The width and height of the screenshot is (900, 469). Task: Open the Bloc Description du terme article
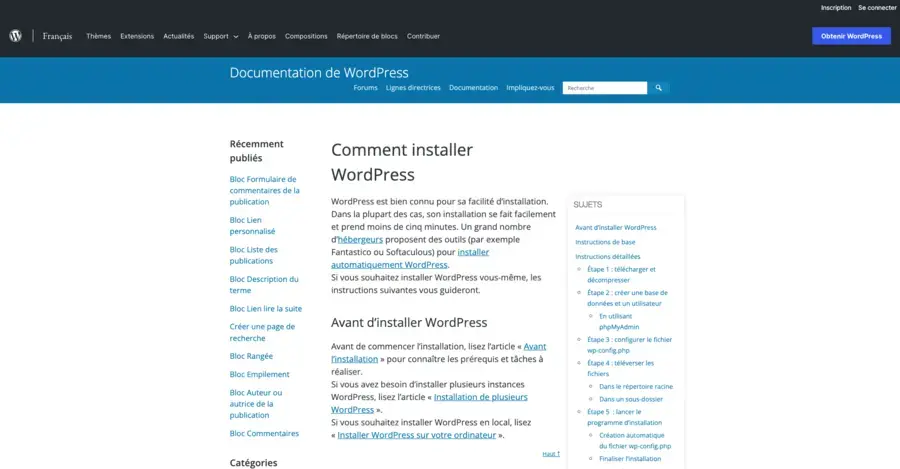pos(264,284)
